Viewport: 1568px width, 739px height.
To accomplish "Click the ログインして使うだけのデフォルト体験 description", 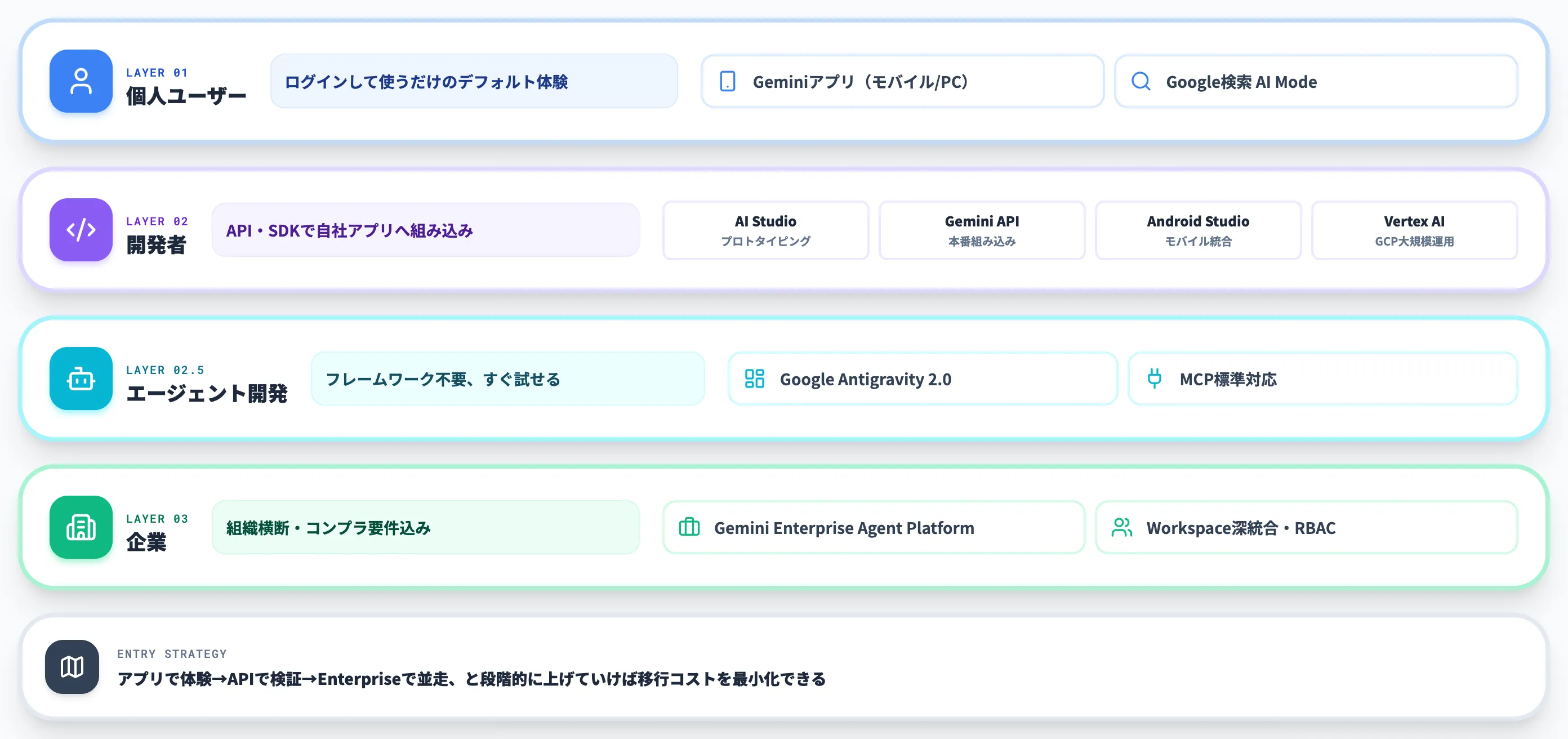I will pos(474,82).
